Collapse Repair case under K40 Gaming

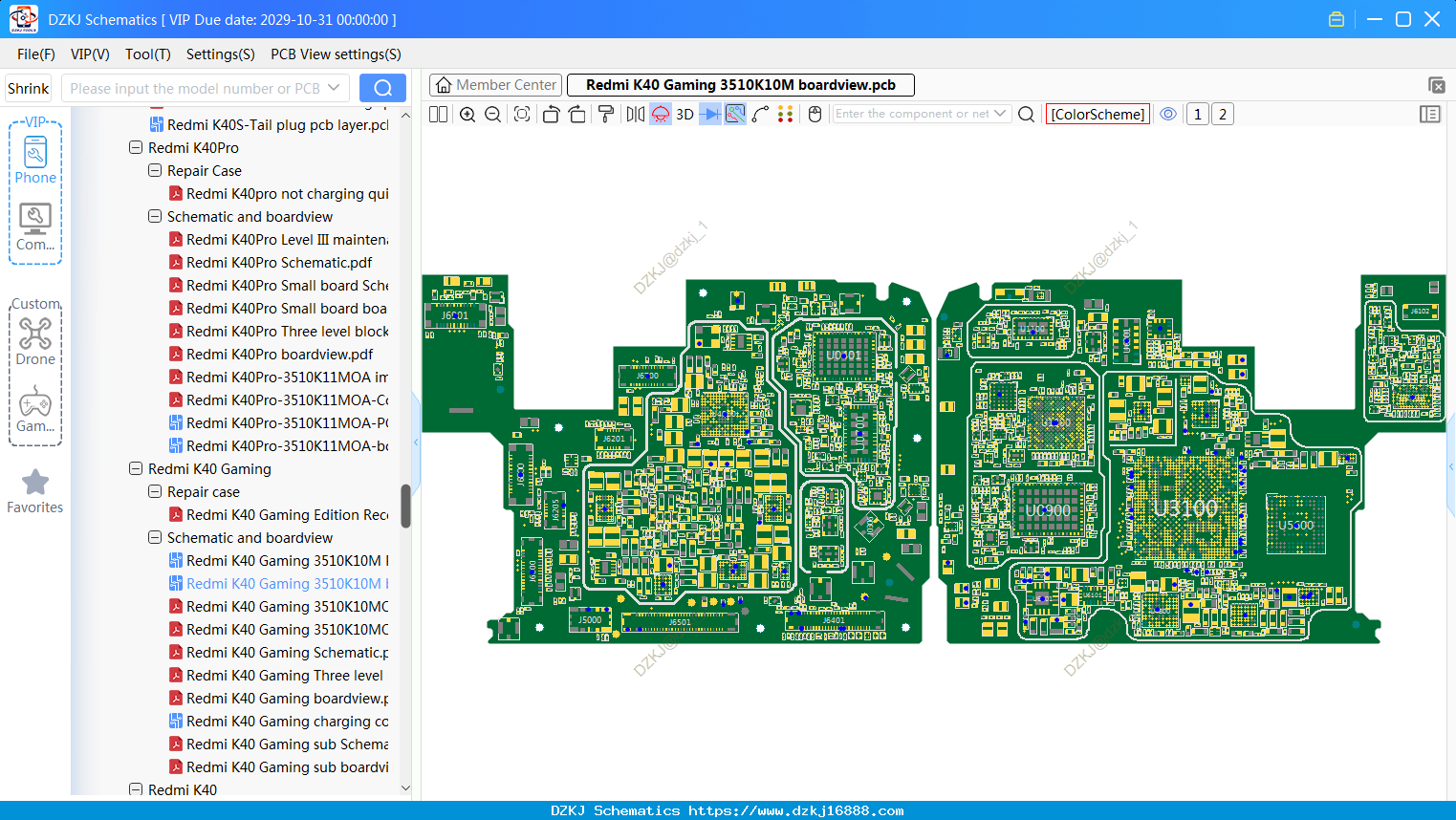click(155, 492)
